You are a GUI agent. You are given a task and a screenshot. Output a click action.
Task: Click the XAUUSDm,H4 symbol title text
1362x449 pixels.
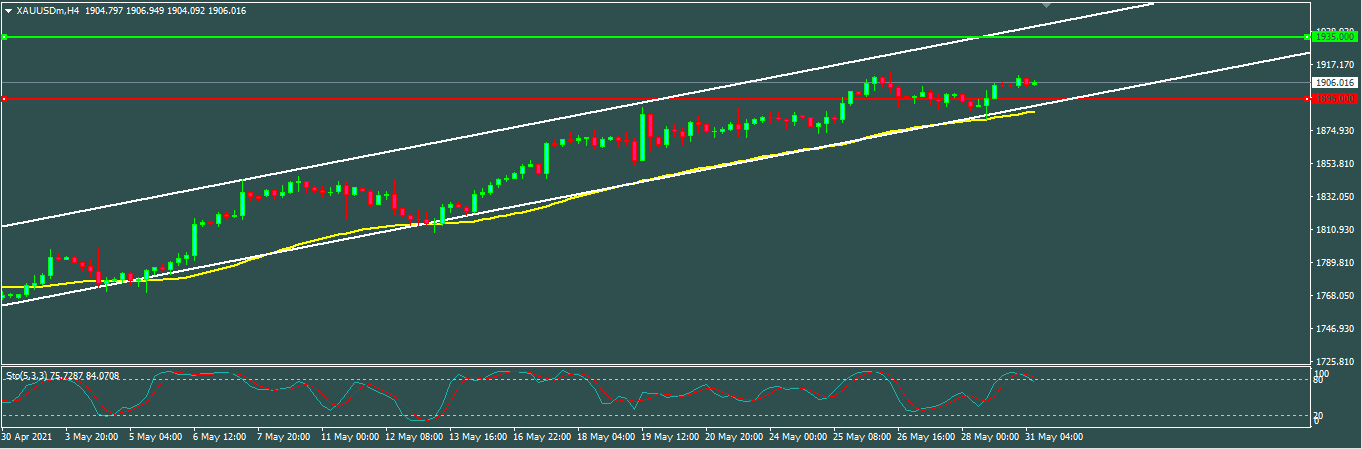click(48, 9)
